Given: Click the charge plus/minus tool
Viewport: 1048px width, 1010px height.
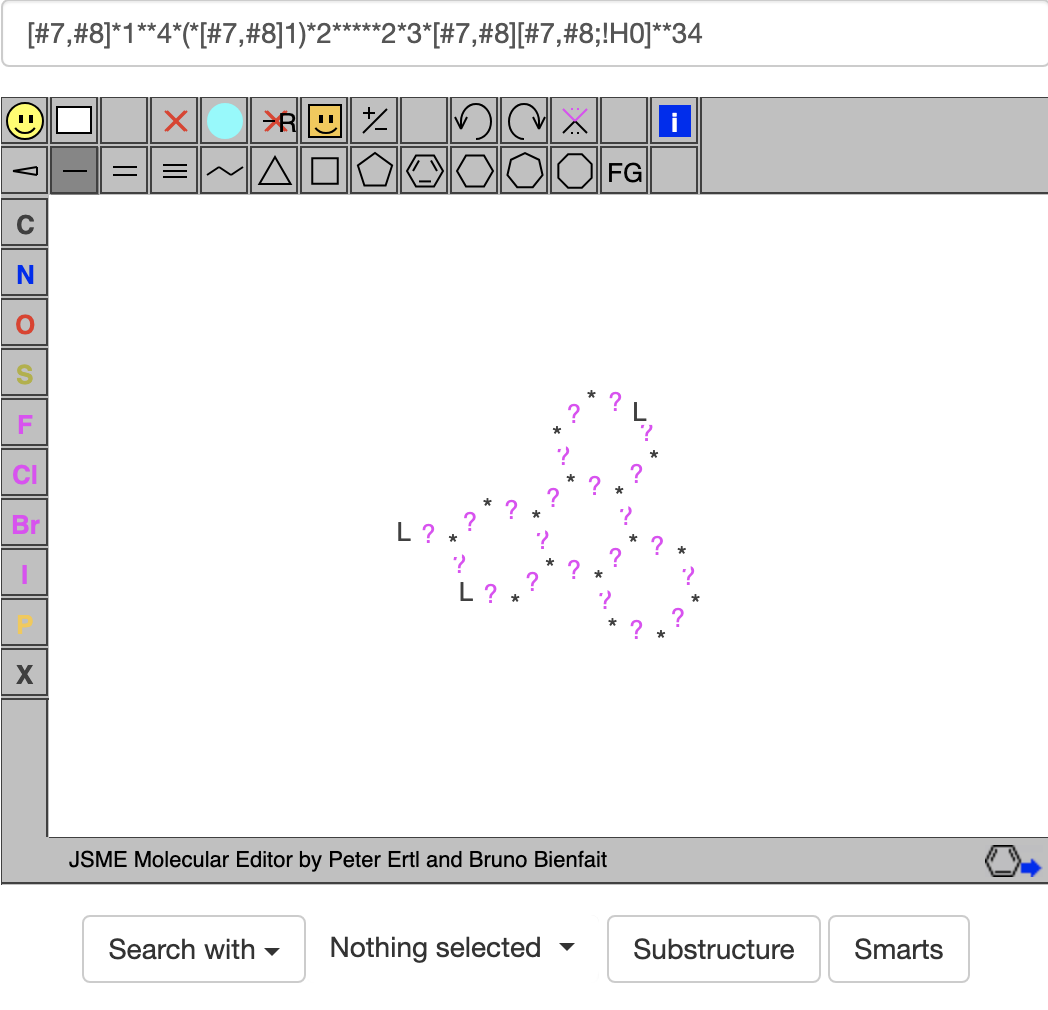Looking at the screenshot, I should 375,122.
